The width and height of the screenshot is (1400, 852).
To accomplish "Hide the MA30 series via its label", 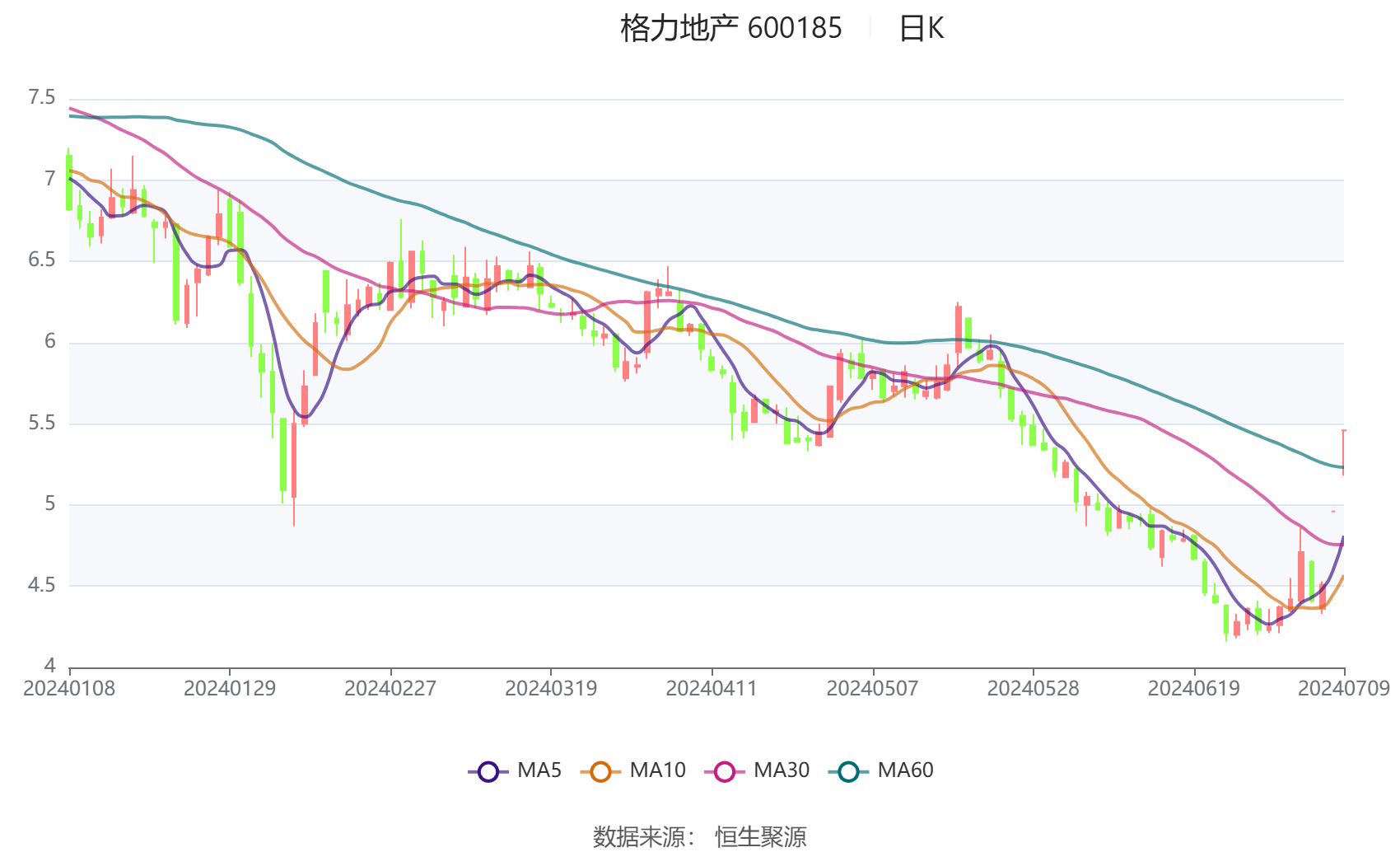I will [x=782, y=770].
